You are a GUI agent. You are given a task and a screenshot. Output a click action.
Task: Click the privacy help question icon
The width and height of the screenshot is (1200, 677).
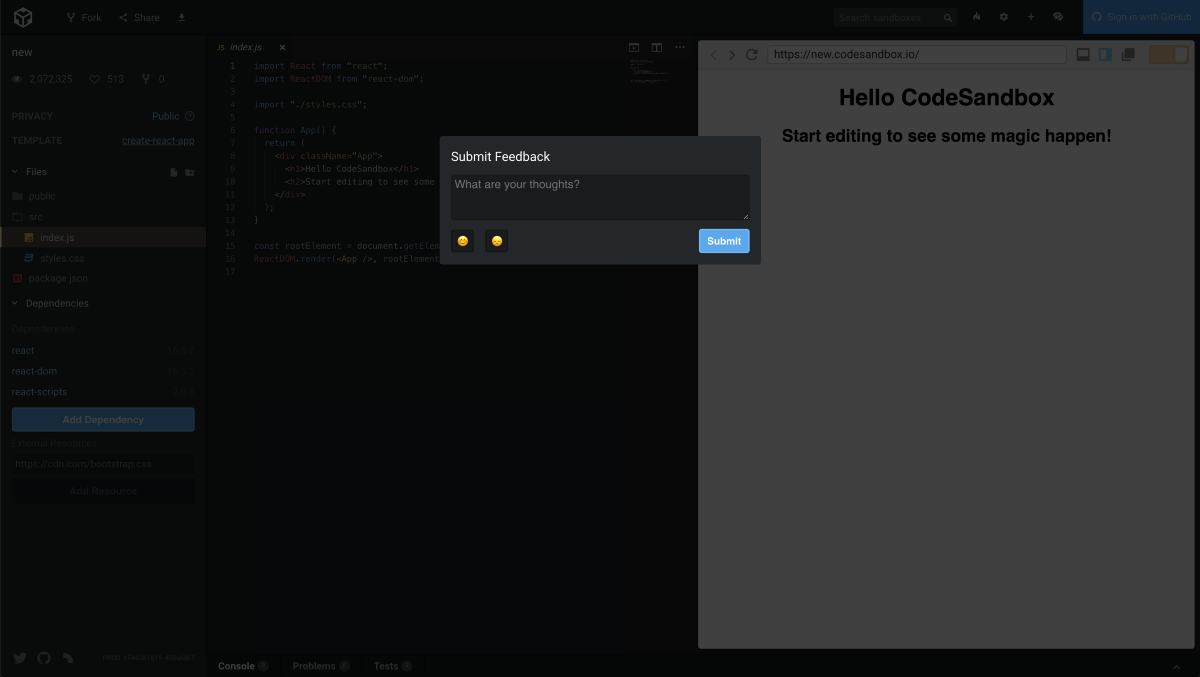[189, 116]
